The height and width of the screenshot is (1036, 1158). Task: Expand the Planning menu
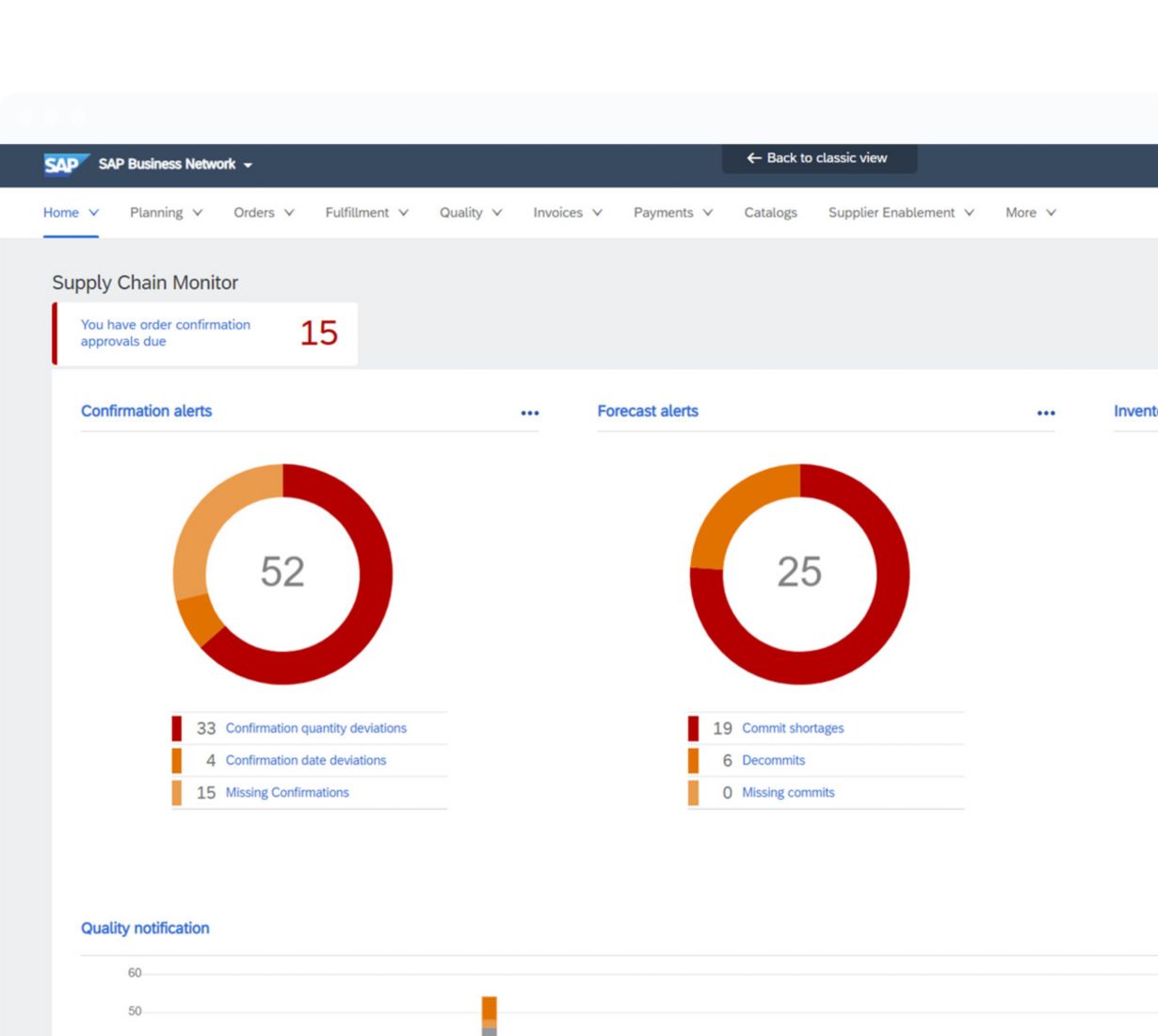point(166,213)
